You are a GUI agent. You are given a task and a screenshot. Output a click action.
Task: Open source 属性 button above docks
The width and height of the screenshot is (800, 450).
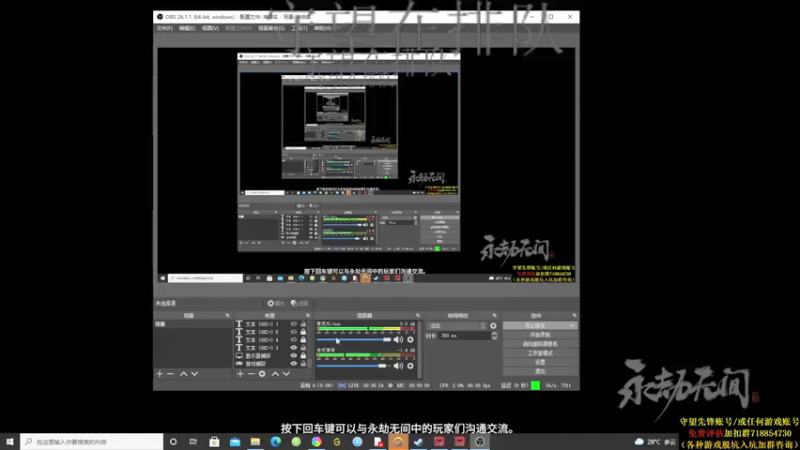(276, 304)
